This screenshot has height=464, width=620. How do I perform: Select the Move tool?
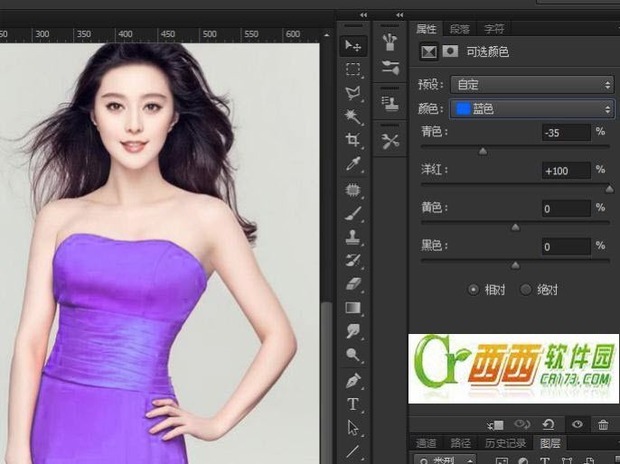[x=353, y=46]
